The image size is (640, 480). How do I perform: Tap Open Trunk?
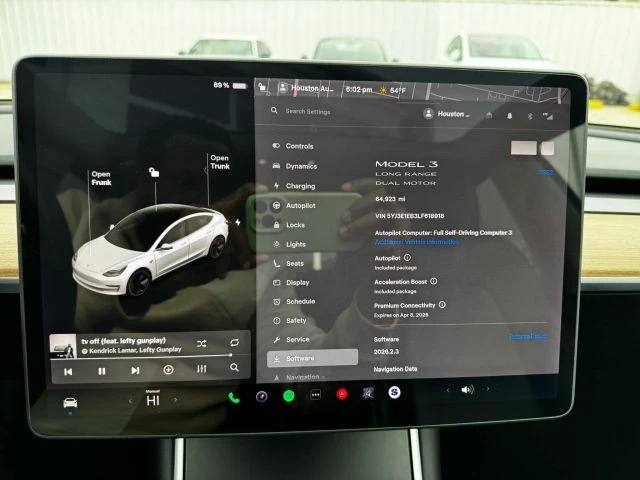click(220, 162)
